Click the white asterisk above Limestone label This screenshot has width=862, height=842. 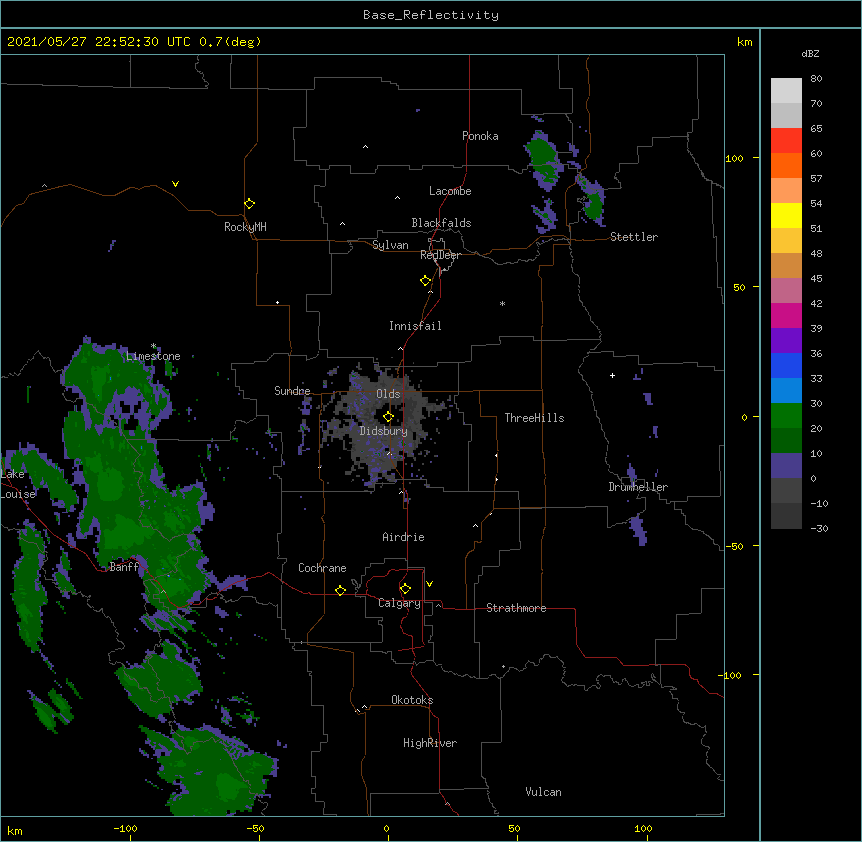tap(153, 346)
